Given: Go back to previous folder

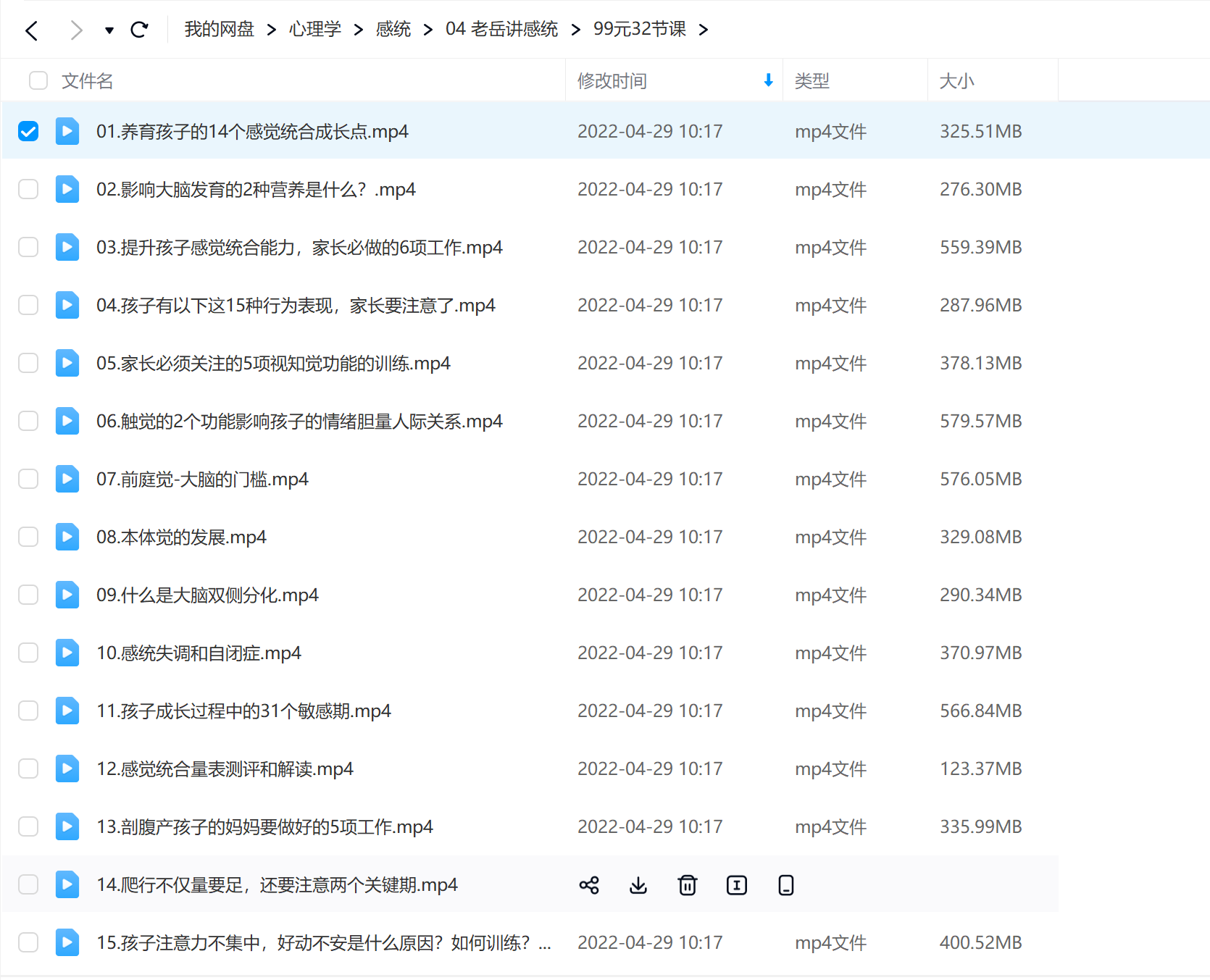Looking at the screenshot, I should 31,30.
